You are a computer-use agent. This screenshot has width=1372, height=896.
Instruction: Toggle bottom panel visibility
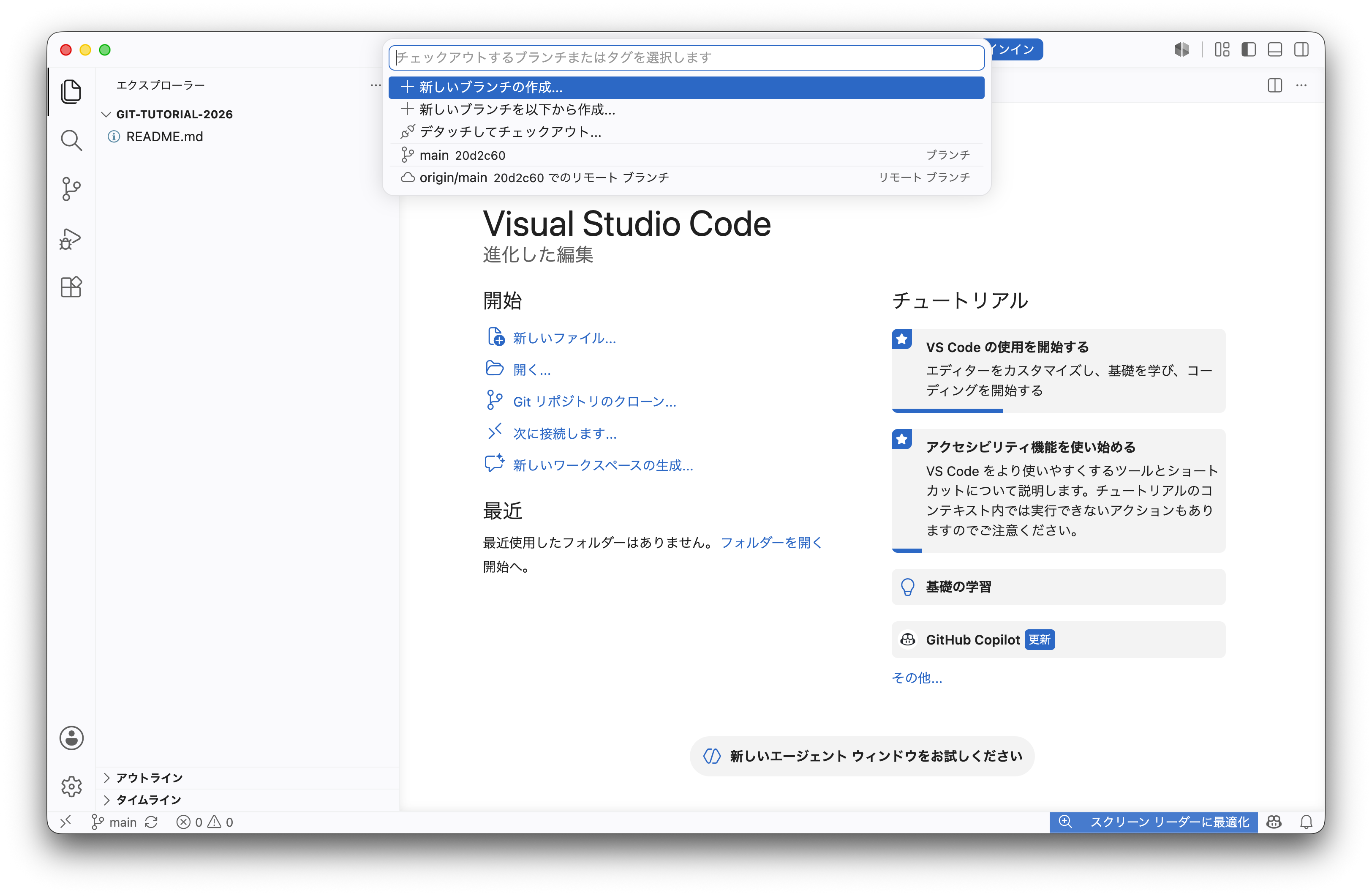[x=1275, y=49]
